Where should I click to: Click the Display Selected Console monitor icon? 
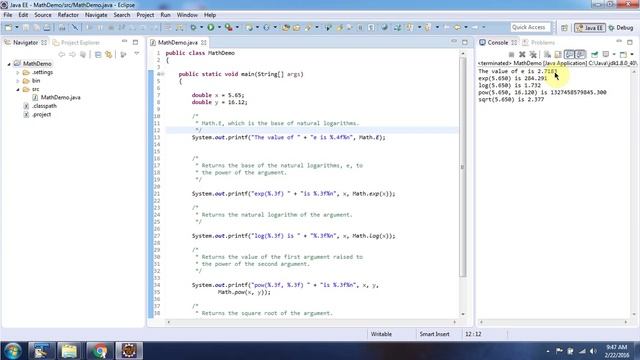pos(605,54)
